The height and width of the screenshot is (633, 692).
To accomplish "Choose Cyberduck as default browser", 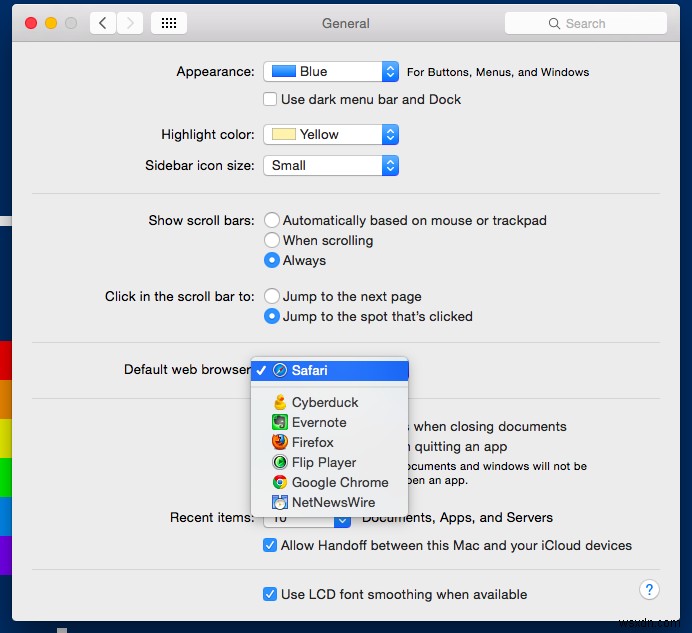I will [330, 403].
